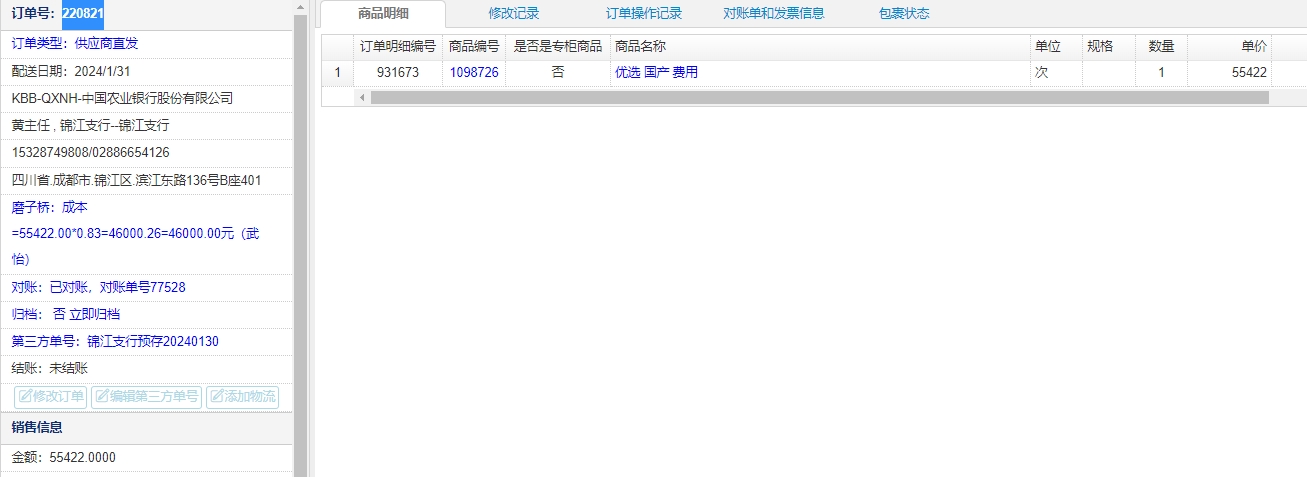This screenshot has height=477, width=1307.
Task: Open the 商品明细 tab
Action: 384,14
